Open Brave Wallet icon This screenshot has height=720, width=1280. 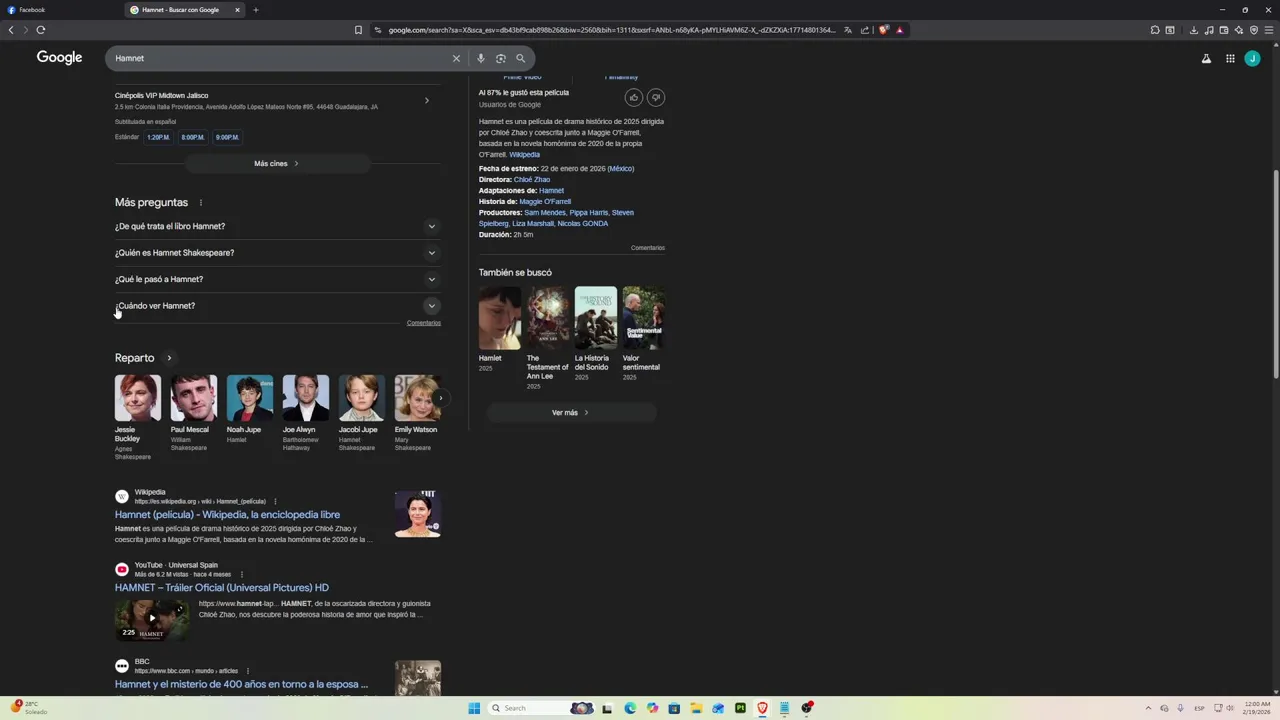coord(1224,30)
